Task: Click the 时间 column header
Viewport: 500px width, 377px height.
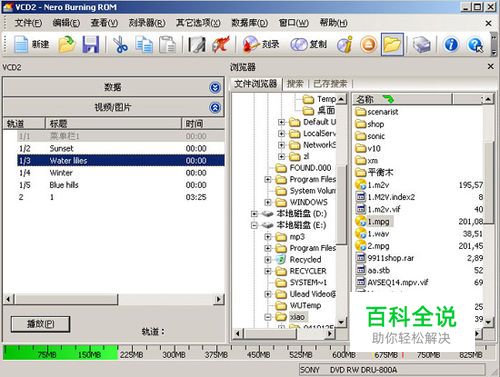Action: tap(203, 124)
